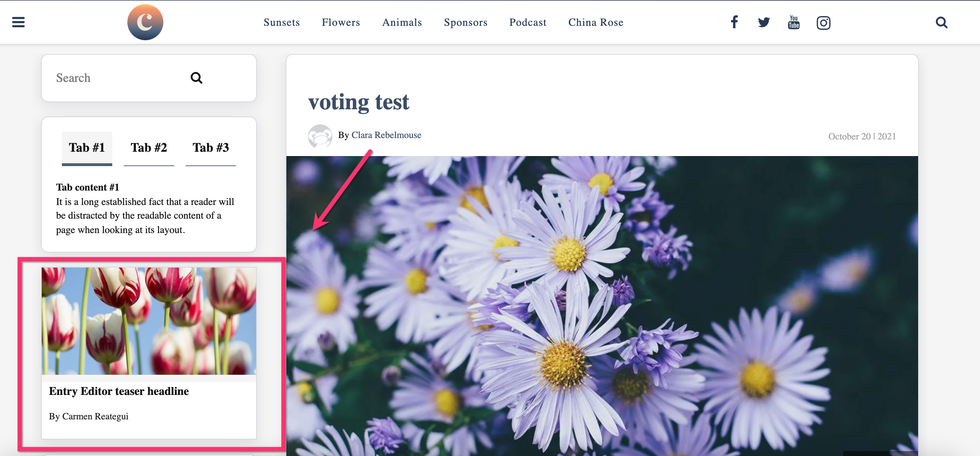The height and width of the screenshot is (456, 980).
Task: Open the tulips teaser thumbnail
Action: pyautogui.click(x=148, y=320)
